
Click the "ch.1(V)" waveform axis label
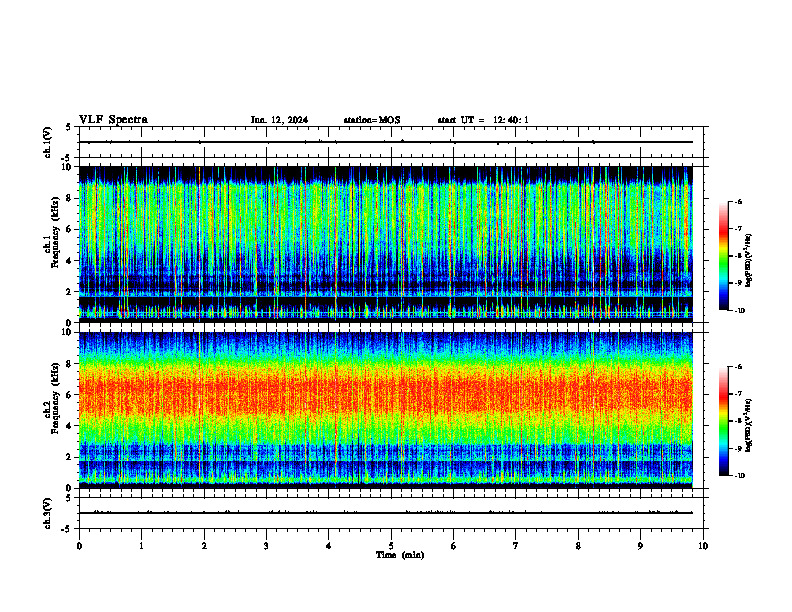(x=48, y=142)
